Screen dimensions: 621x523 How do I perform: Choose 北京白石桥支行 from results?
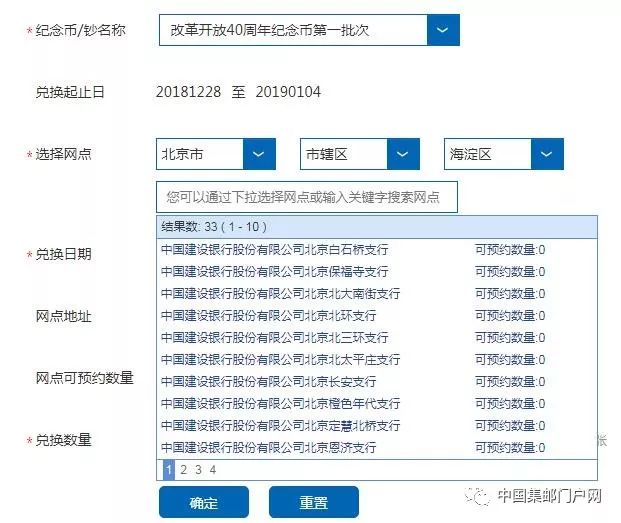pos(377,250)
